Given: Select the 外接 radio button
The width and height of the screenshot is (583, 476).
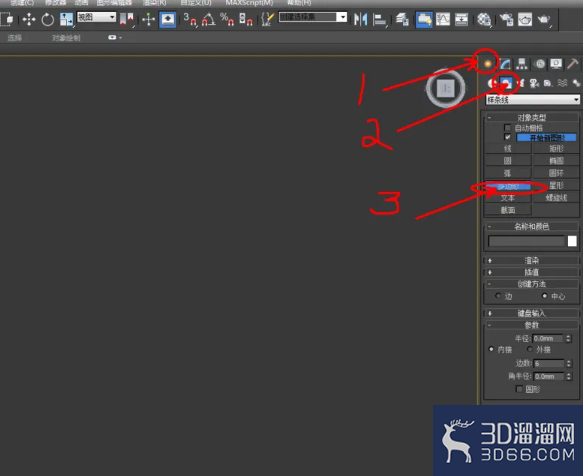Looking at the screenshot, I should 530,349.
